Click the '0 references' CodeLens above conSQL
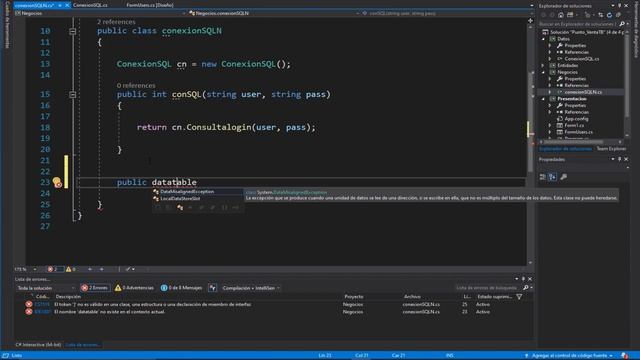Image resolution: width=640 pixels, height=360 pixels. coord(136,85)
